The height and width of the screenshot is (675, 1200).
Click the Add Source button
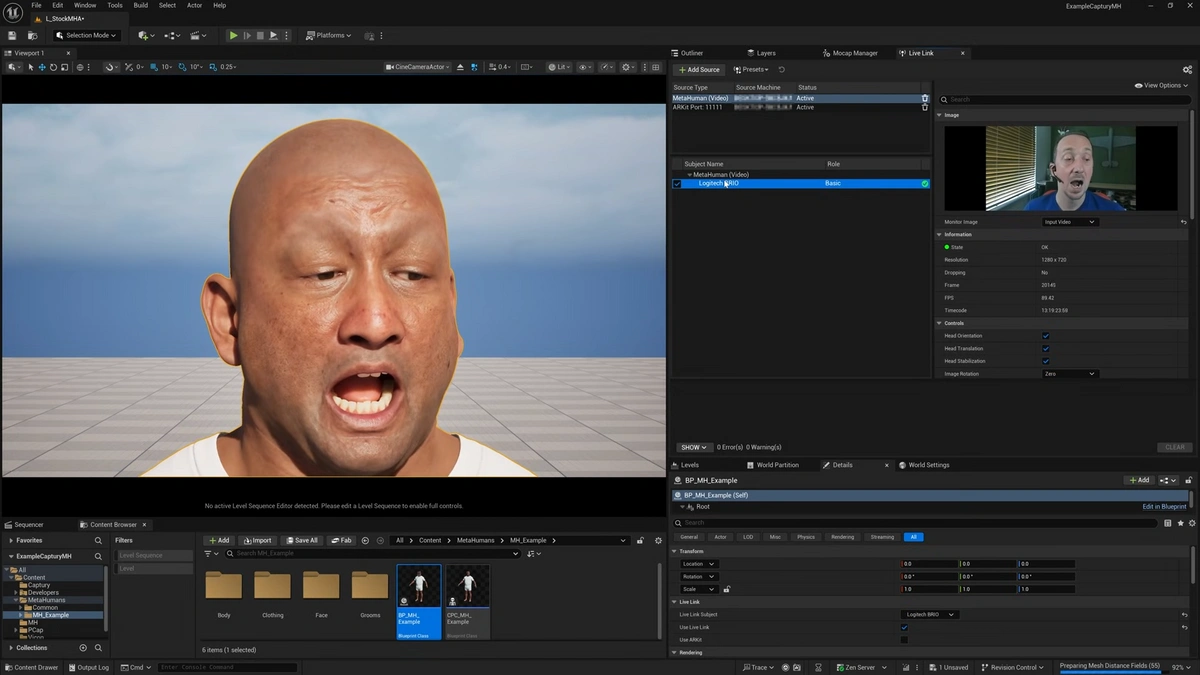pyautogui.click(x=698, y=70)
